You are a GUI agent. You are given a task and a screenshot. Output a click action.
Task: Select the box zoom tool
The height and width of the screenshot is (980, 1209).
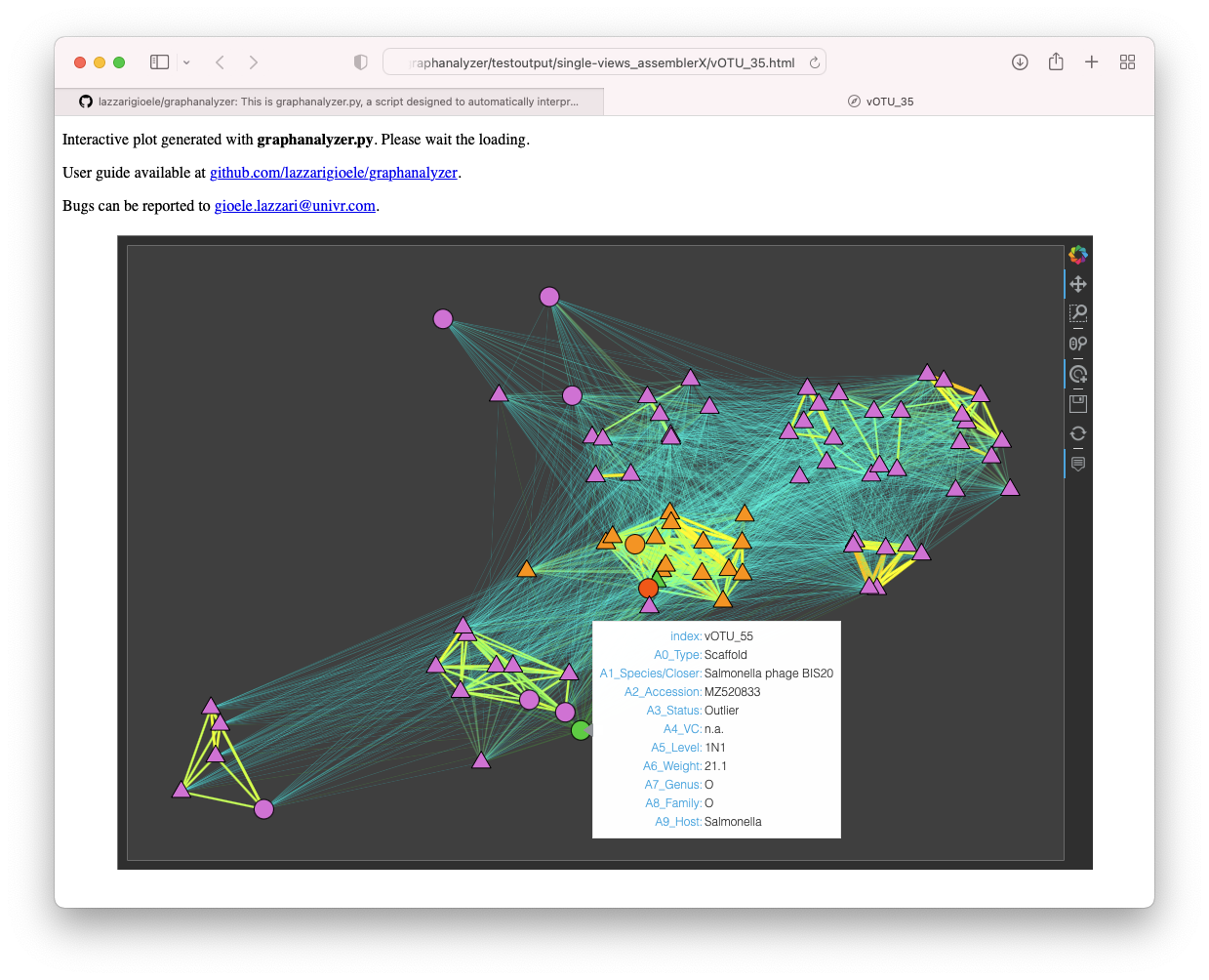pyautogui.click(x=1077, y=313)
